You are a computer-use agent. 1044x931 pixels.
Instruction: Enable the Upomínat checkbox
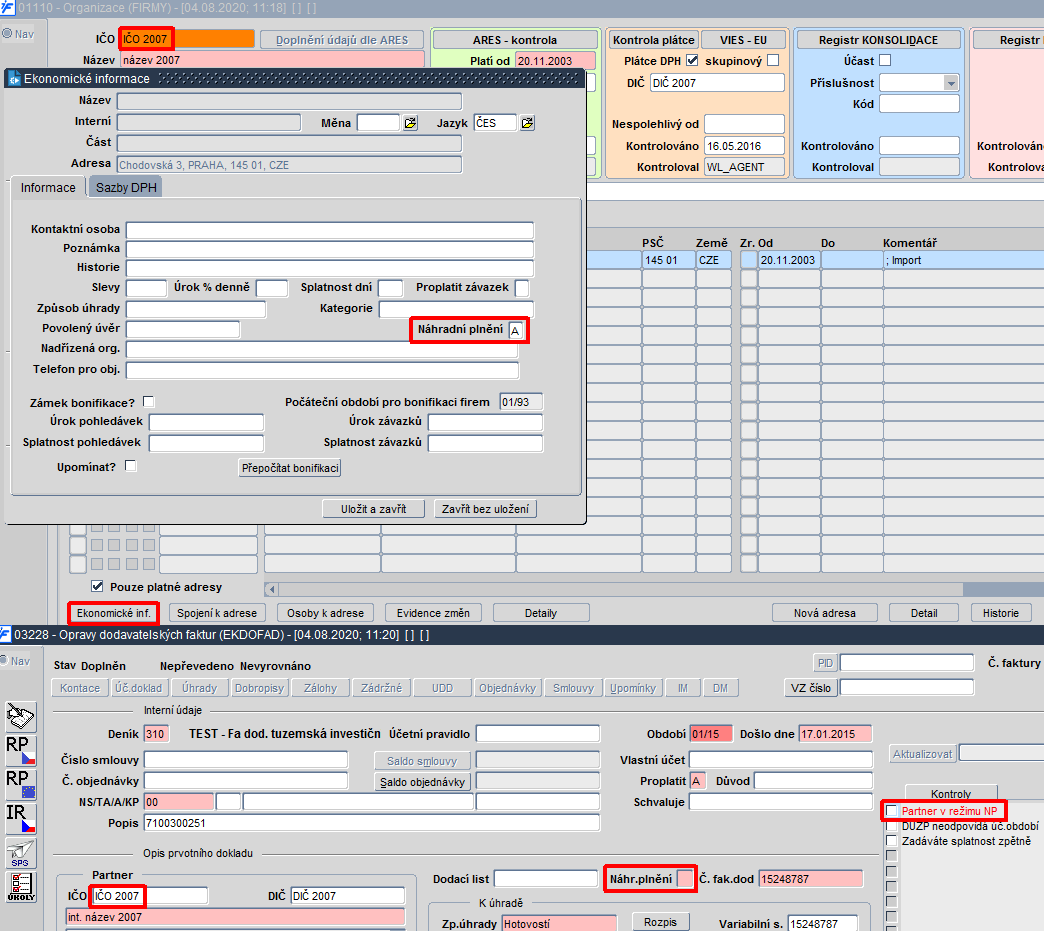click(x=130, y=466)
